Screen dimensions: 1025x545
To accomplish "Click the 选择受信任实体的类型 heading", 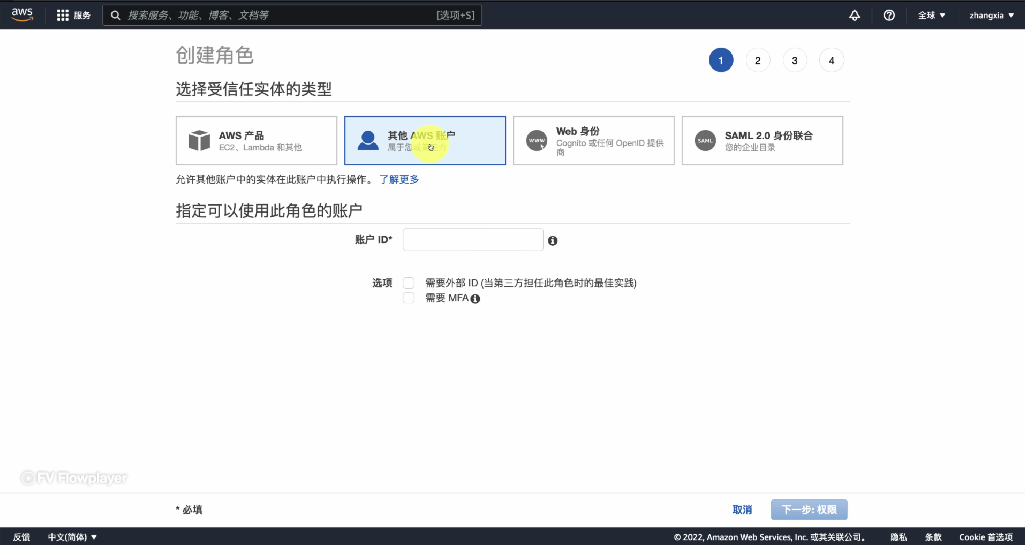I will [254, 89].
